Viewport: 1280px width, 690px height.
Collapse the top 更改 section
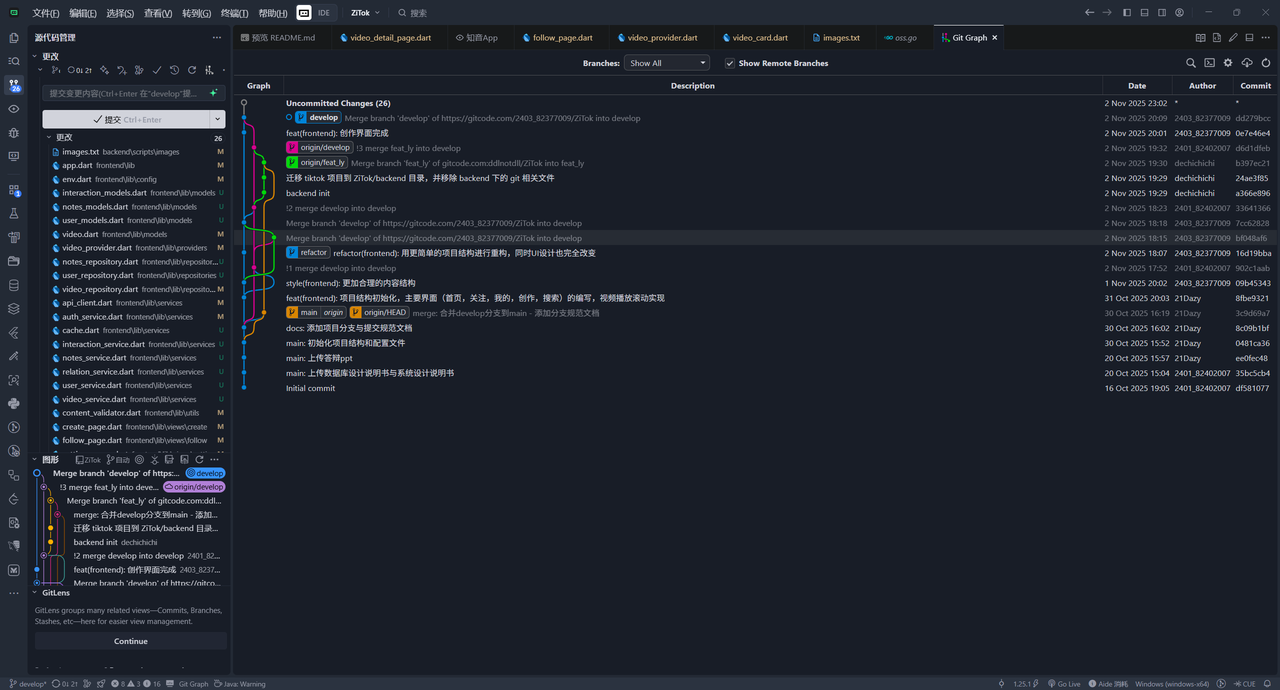click(x=37, y=57)
